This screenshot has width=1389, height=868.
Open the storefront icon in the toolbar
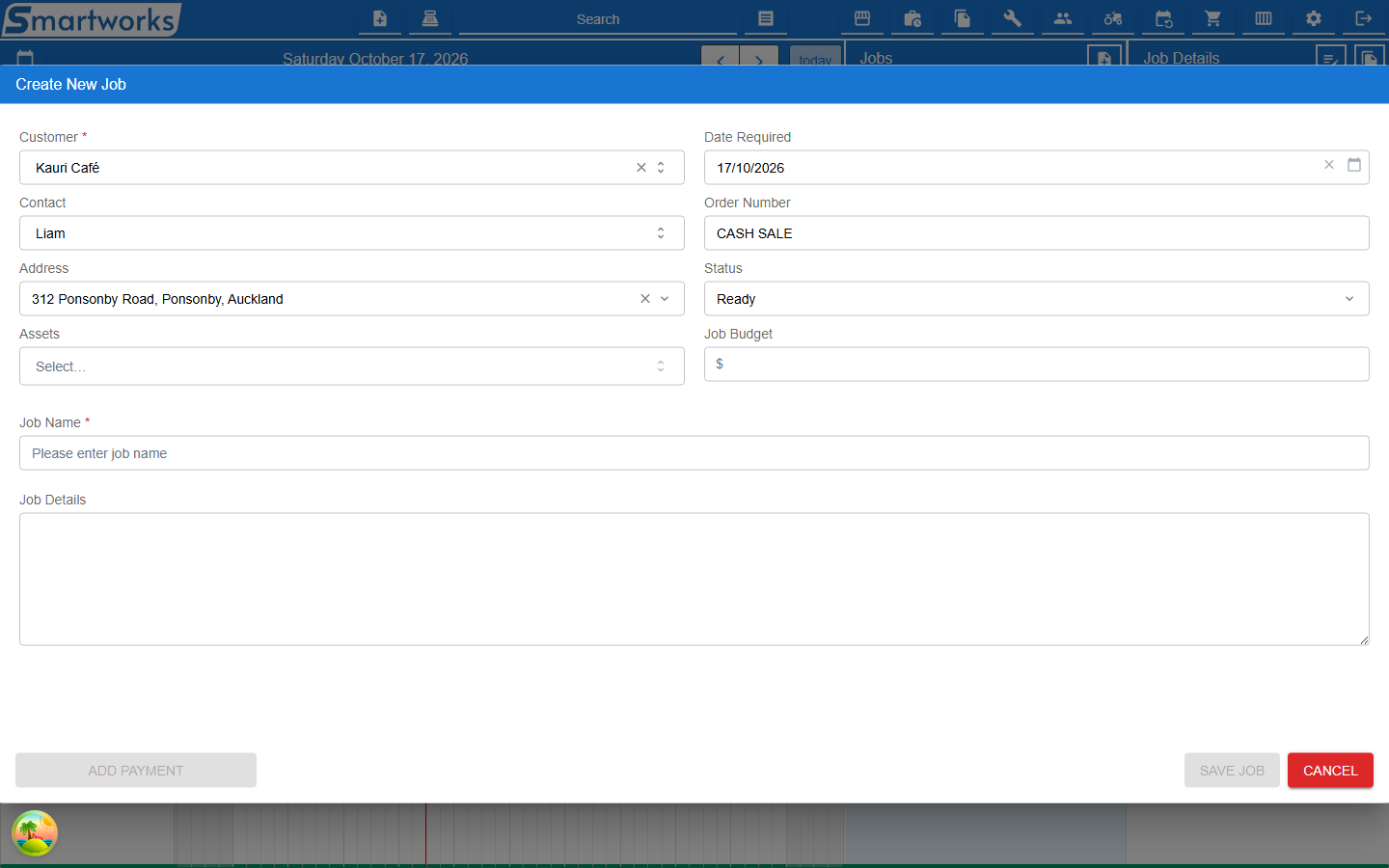coord(862,18)
